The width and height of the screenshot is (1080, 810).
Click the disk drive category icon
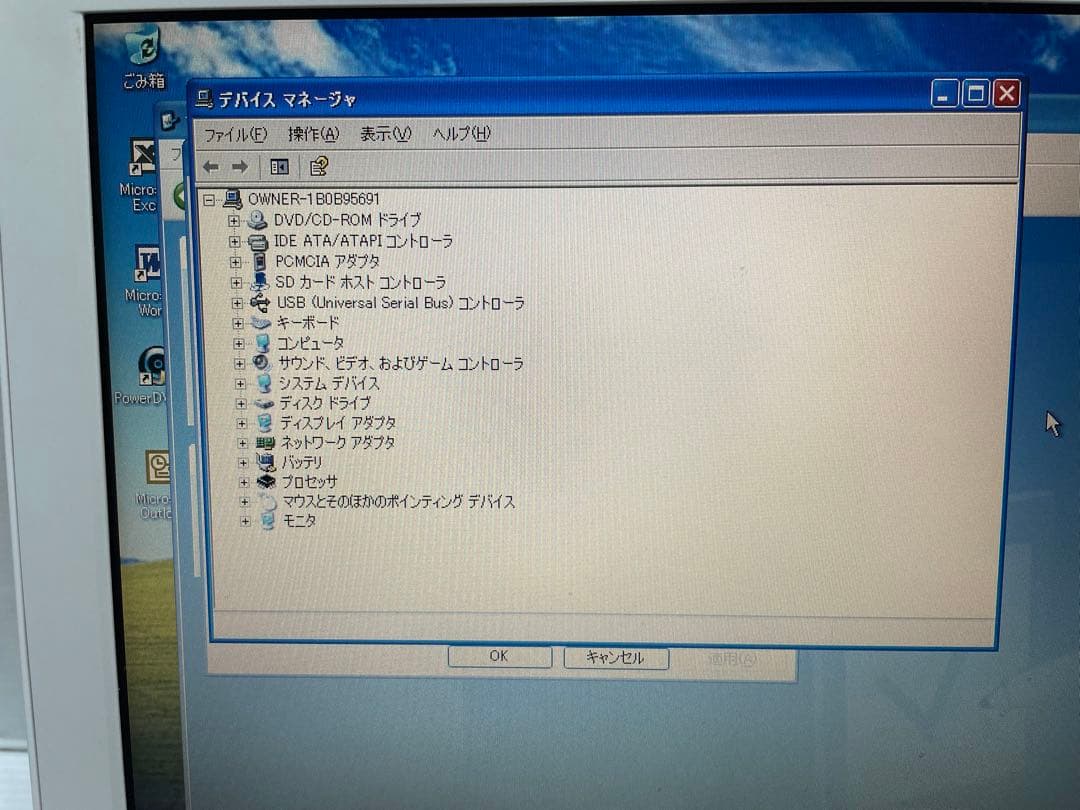coord(264,404)
